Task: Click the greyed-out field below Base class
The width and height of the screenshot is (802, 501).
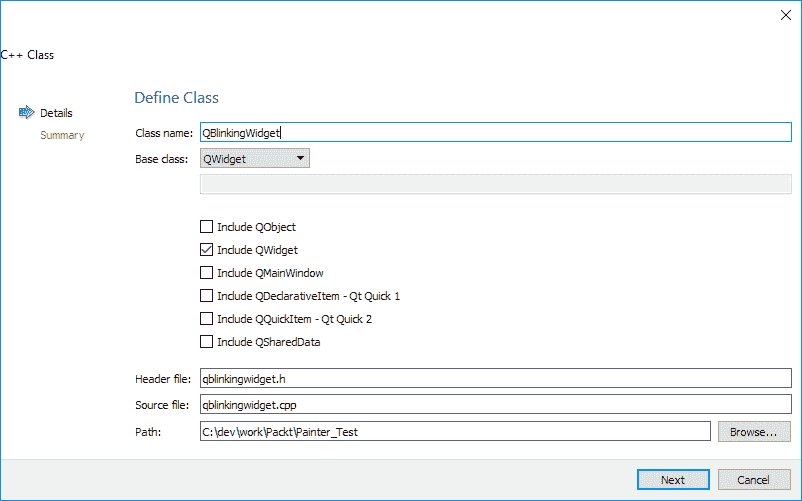Action: click(x=495, y=183)
